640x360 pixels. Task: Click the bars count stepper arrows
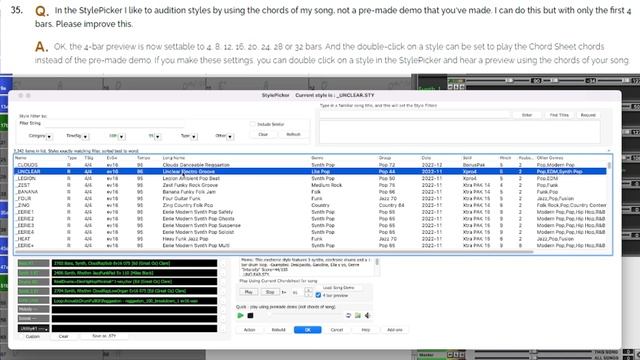(308, 292)
